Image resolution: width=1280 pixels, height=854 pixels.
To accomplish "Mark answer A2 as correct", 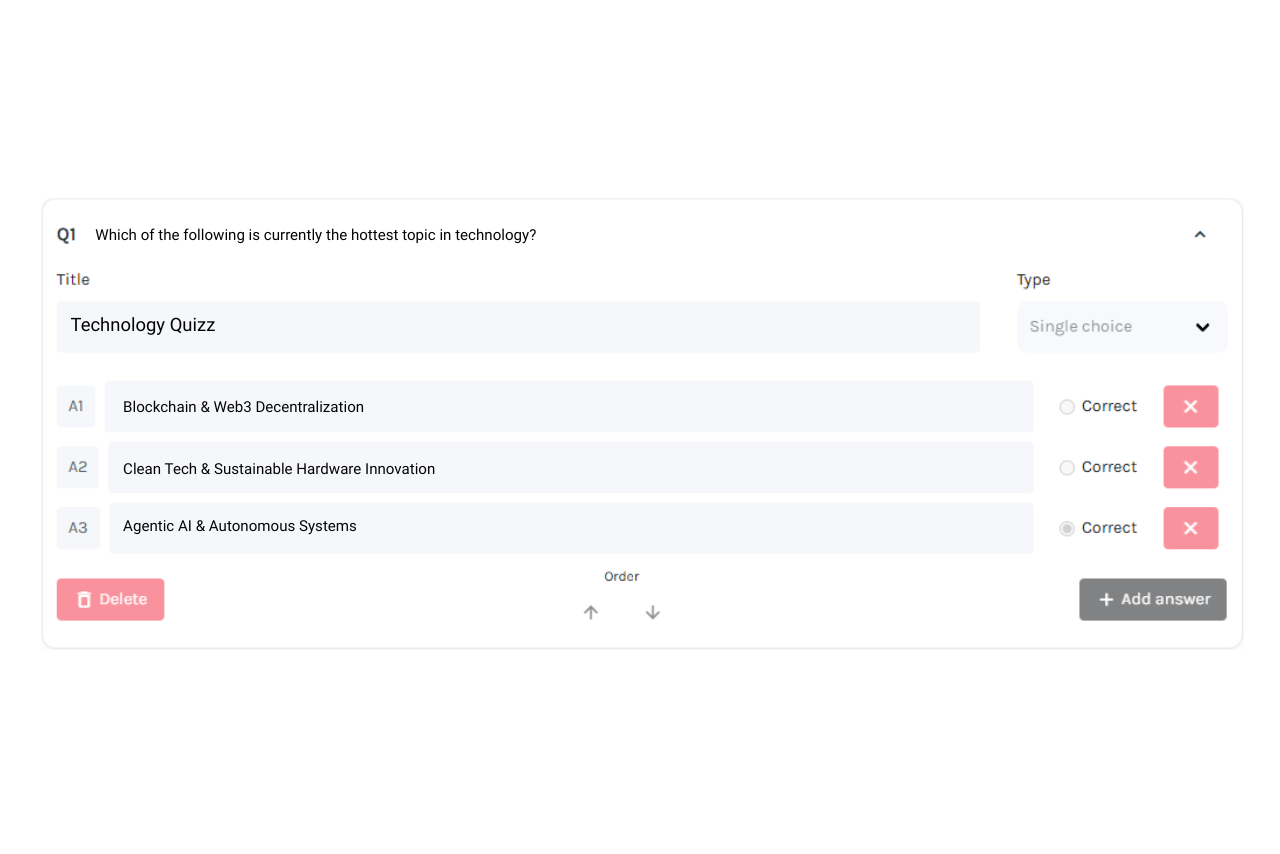I will tap(1067, 468).
